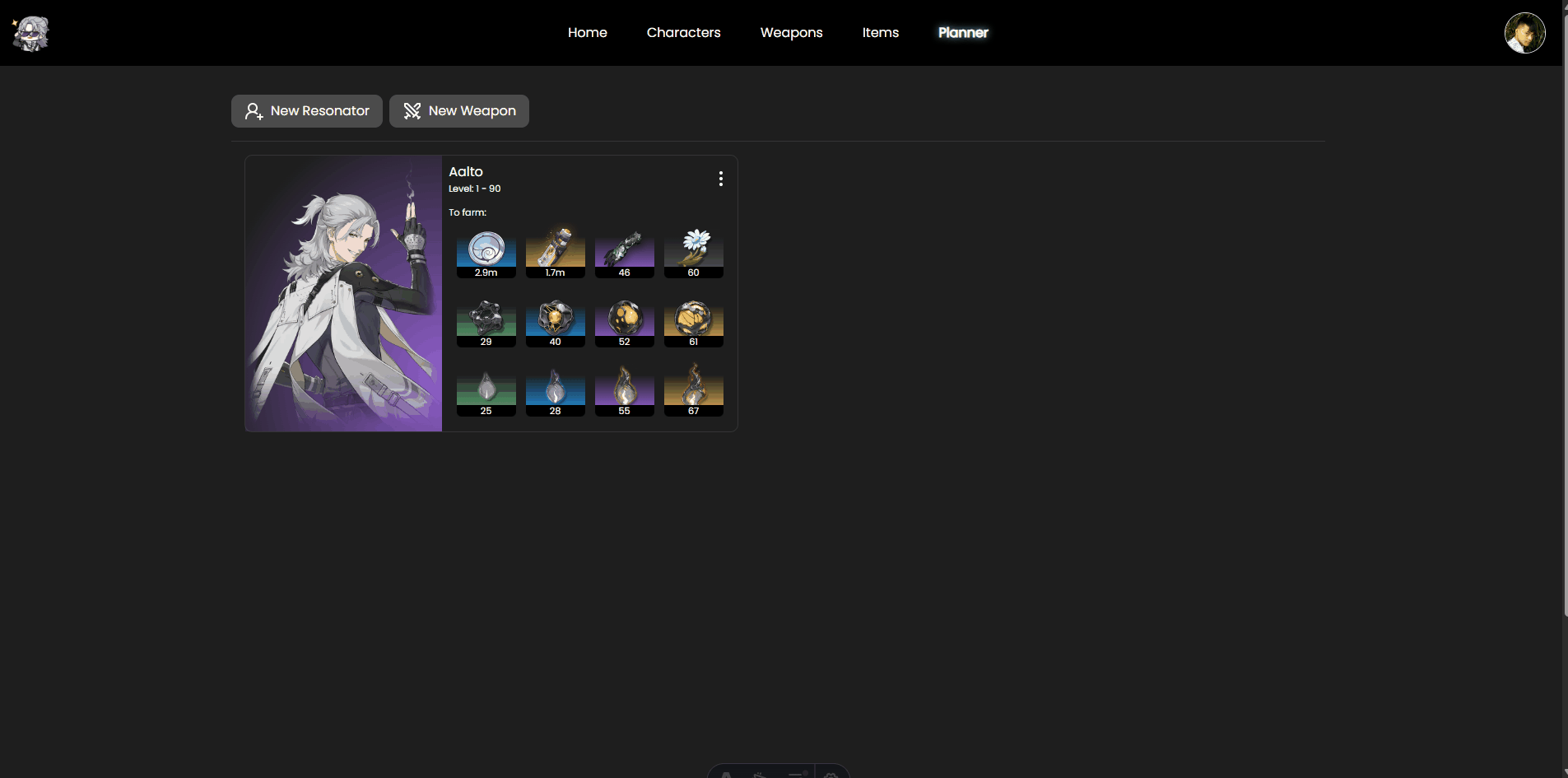Select the weapon part item with 46
This screenshot has width=1568, height=778.
[625, 252]
